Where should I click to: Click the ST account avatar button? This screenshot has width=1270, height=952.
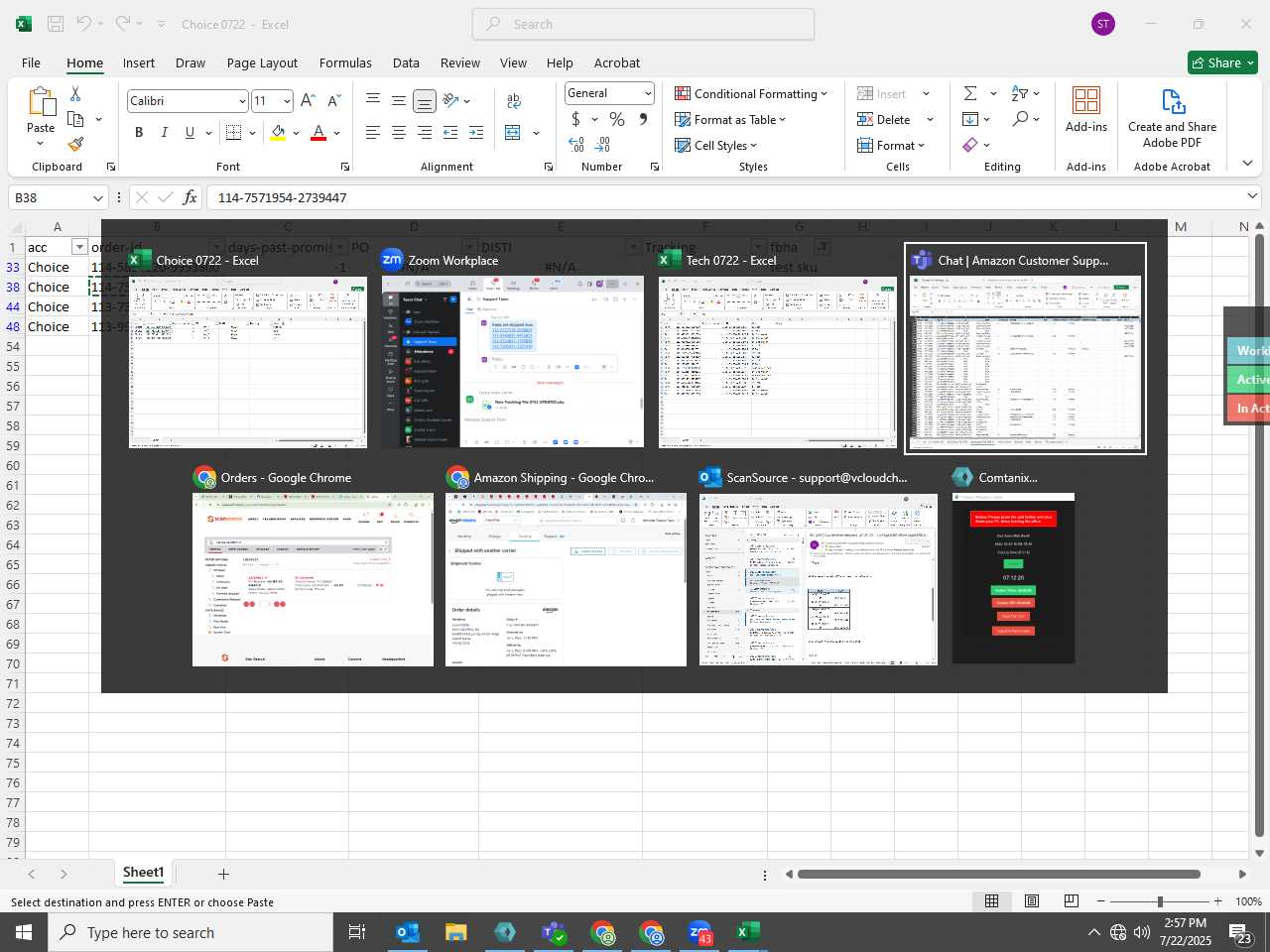coord(1103,24)
